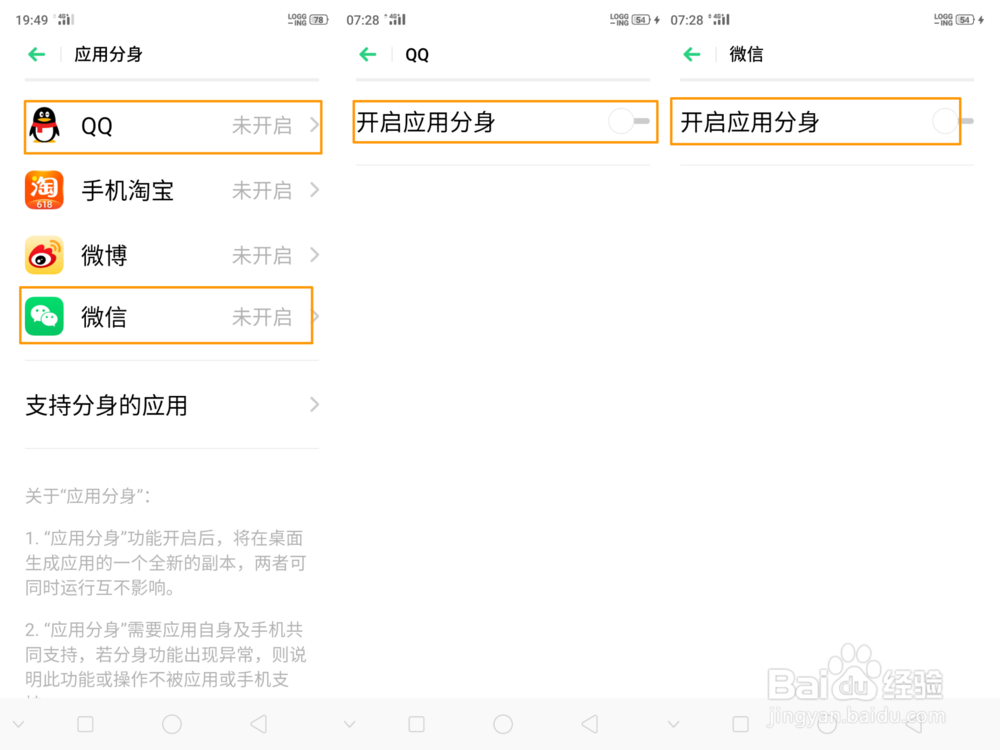Image resolution: width=1000 pixels, height=750 pixels.
Task: Open 微博 row chevron arrow
Action: click(x=314, y=255)
